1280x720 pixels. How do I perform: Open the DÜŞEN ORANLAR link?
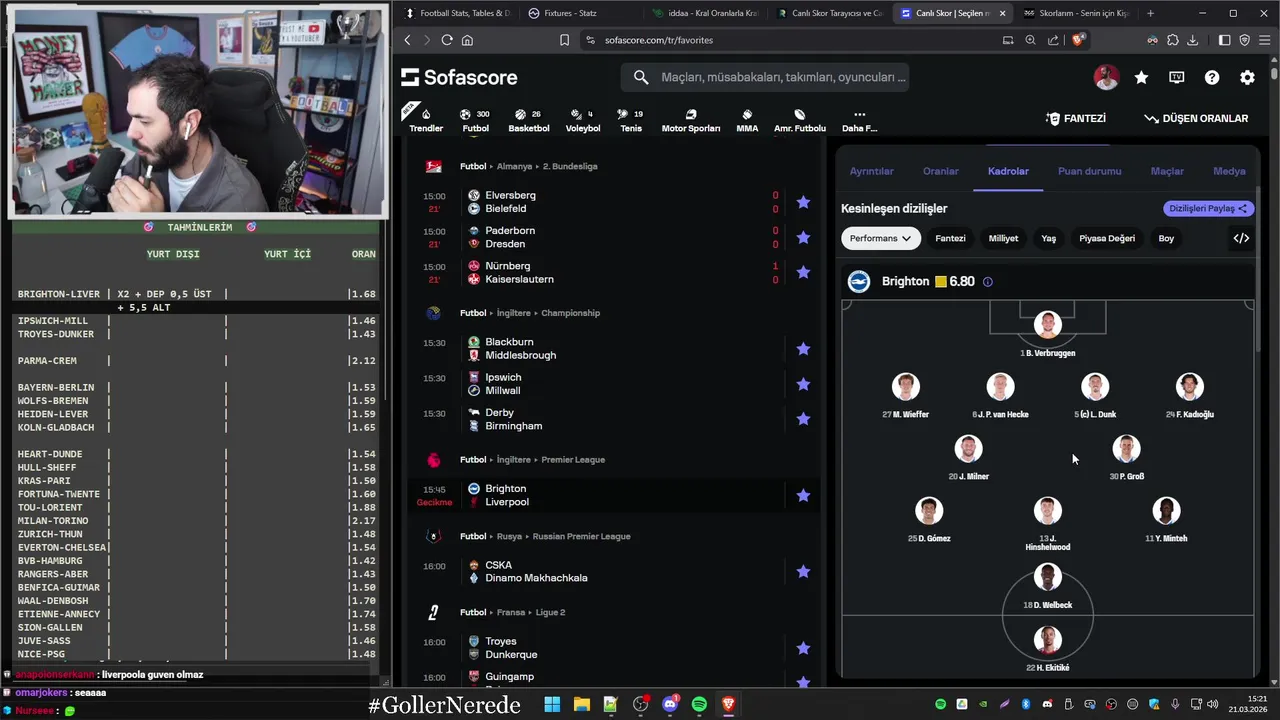[1196, 118]
